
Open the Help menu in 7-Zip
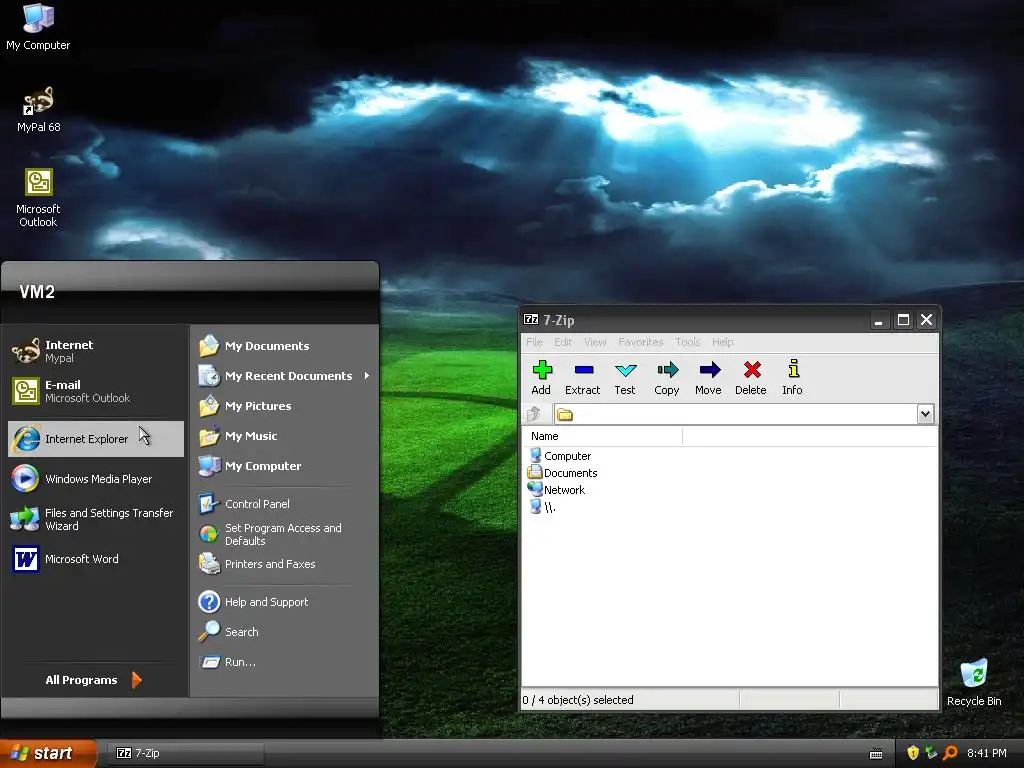722,342
